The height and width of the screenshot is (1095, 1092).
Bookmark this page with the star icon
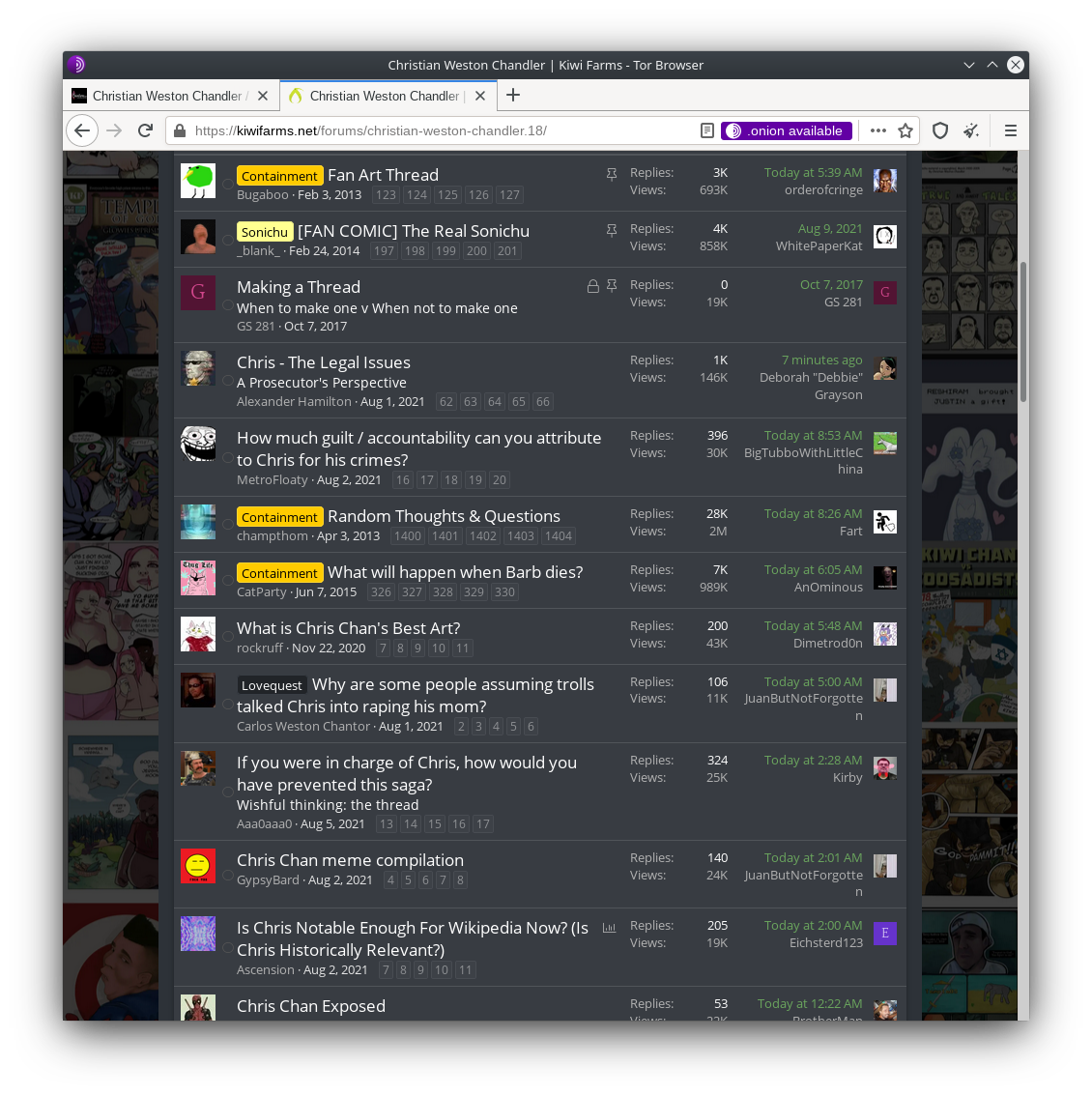point(905,130)
